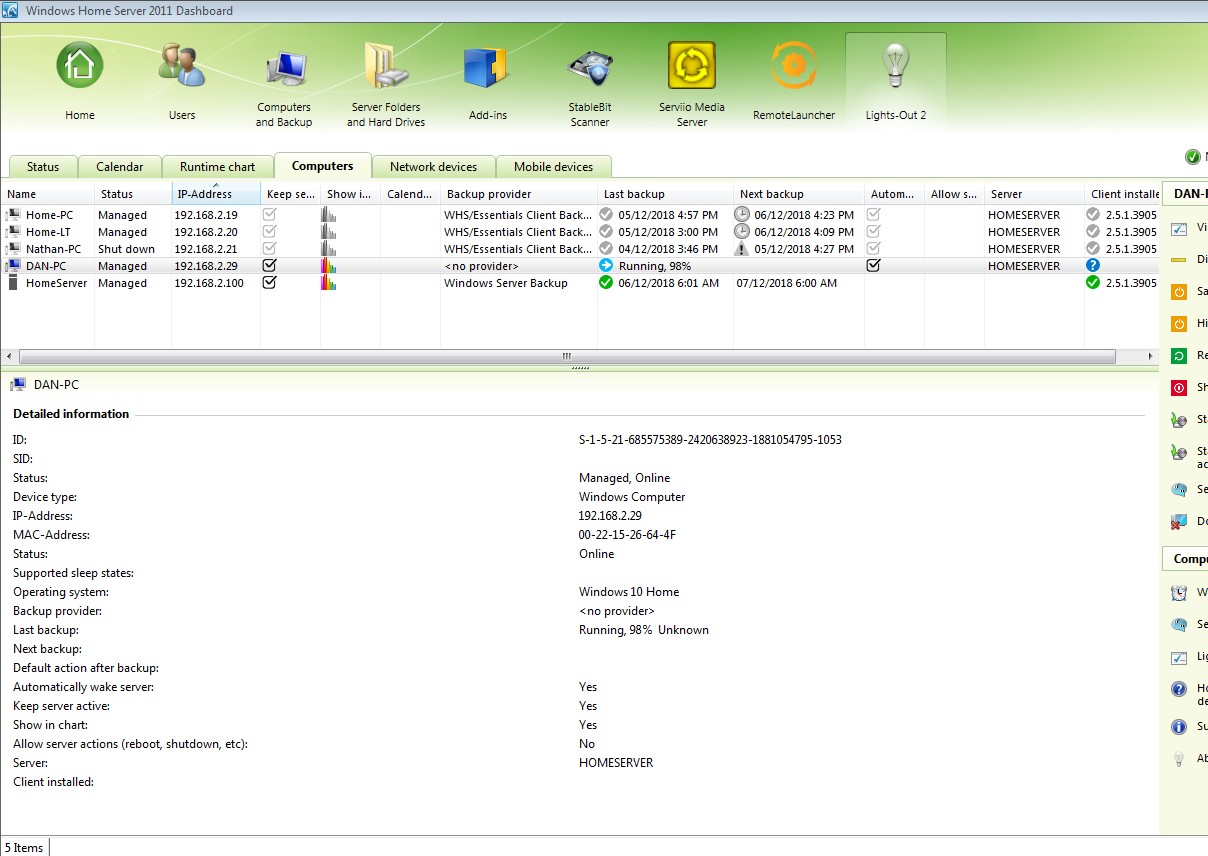Toggle Keep server active for Home-LT
The image size is (1208, 856).
tap(269, 232)
